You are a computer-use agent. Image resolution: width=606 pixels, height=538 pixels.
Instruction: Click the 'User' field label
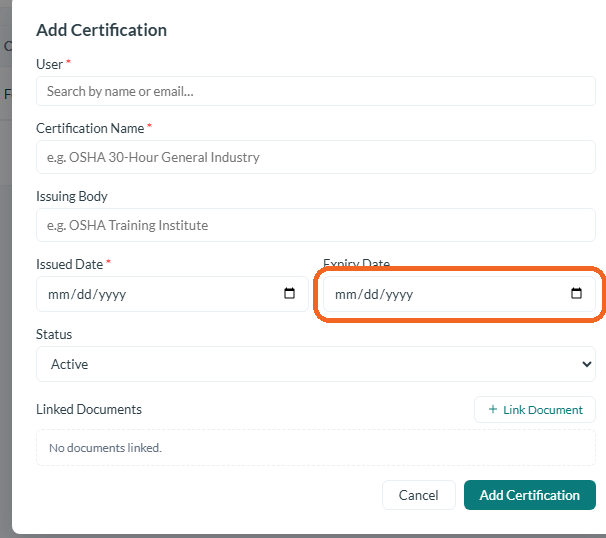[49, 64]
